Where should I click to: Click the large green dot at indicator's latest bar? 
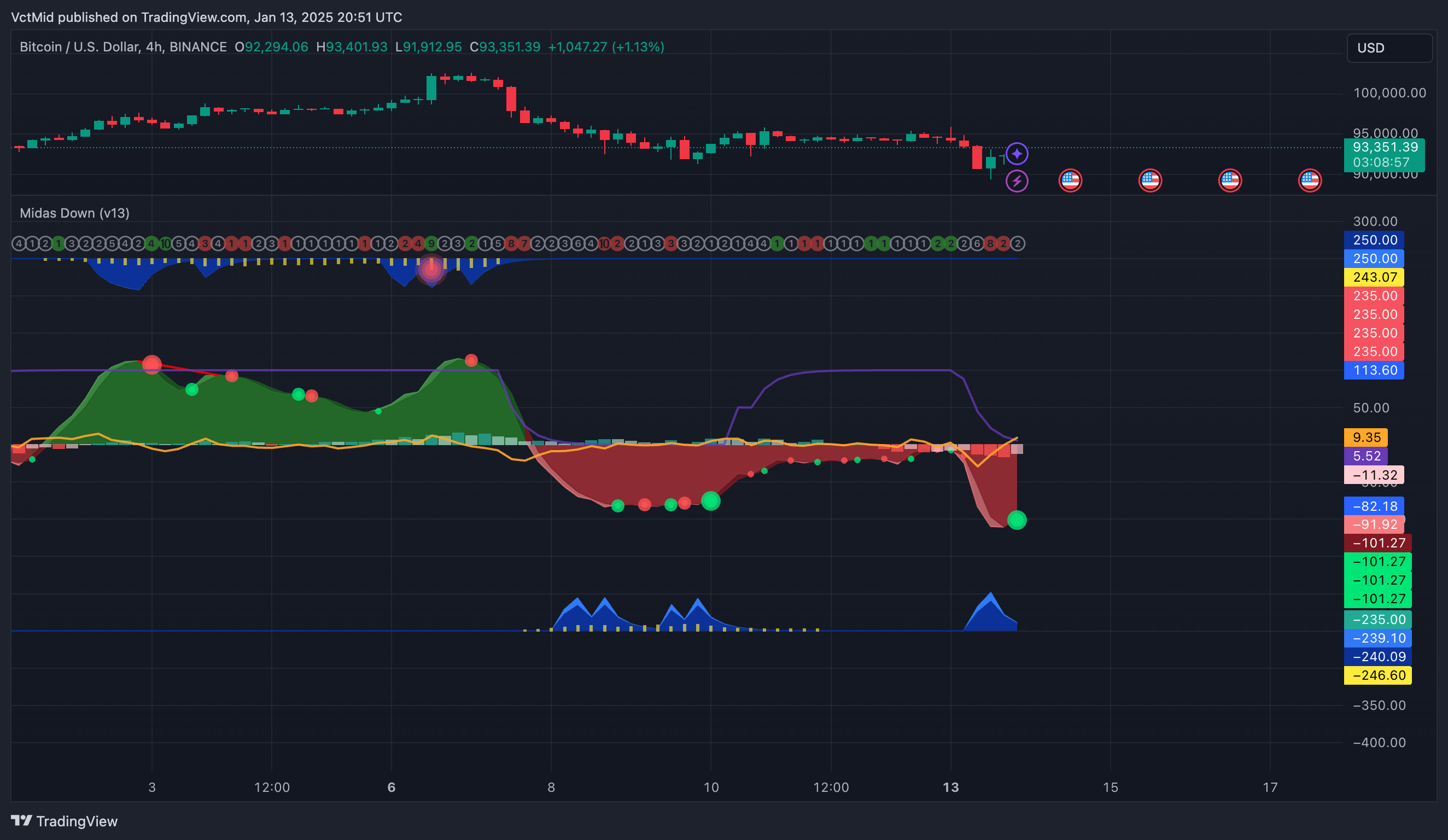(x=1017, y=521)
